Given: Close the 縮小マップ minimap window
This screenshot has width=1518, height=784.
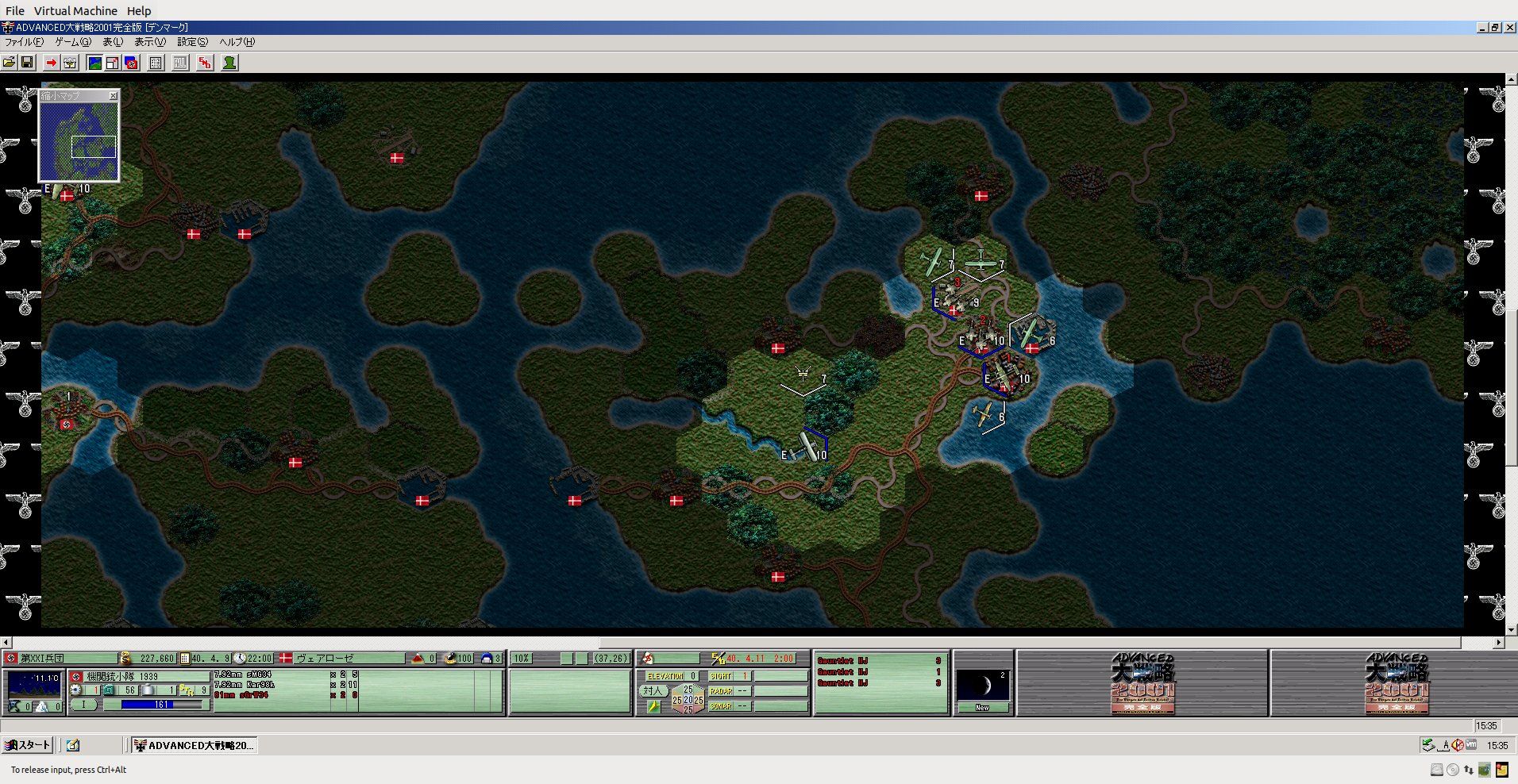Looking at the screenshot, I should pyautogui.click(x=113, y=96).
